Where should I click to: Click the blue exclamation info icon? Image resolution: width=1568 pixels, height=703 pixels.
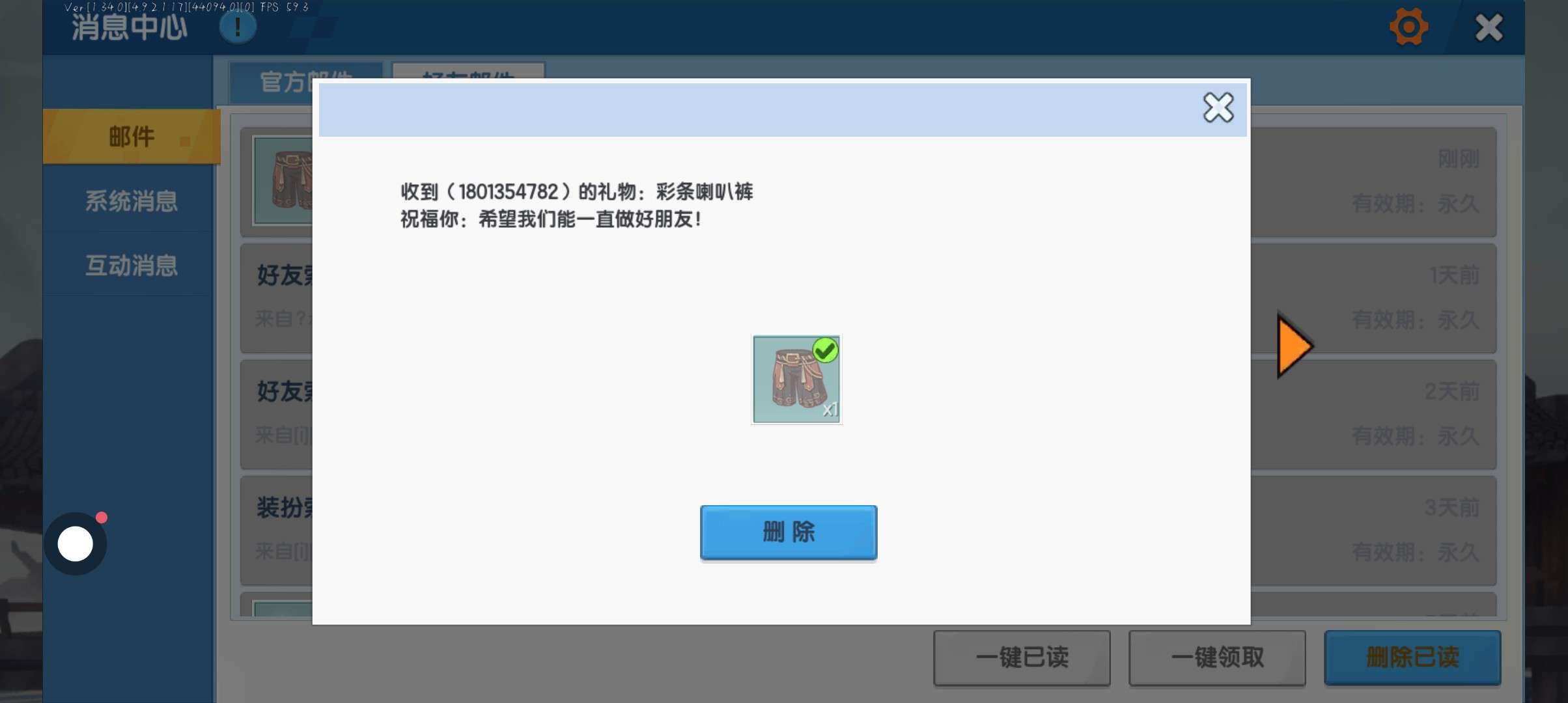tap(238, 27)
